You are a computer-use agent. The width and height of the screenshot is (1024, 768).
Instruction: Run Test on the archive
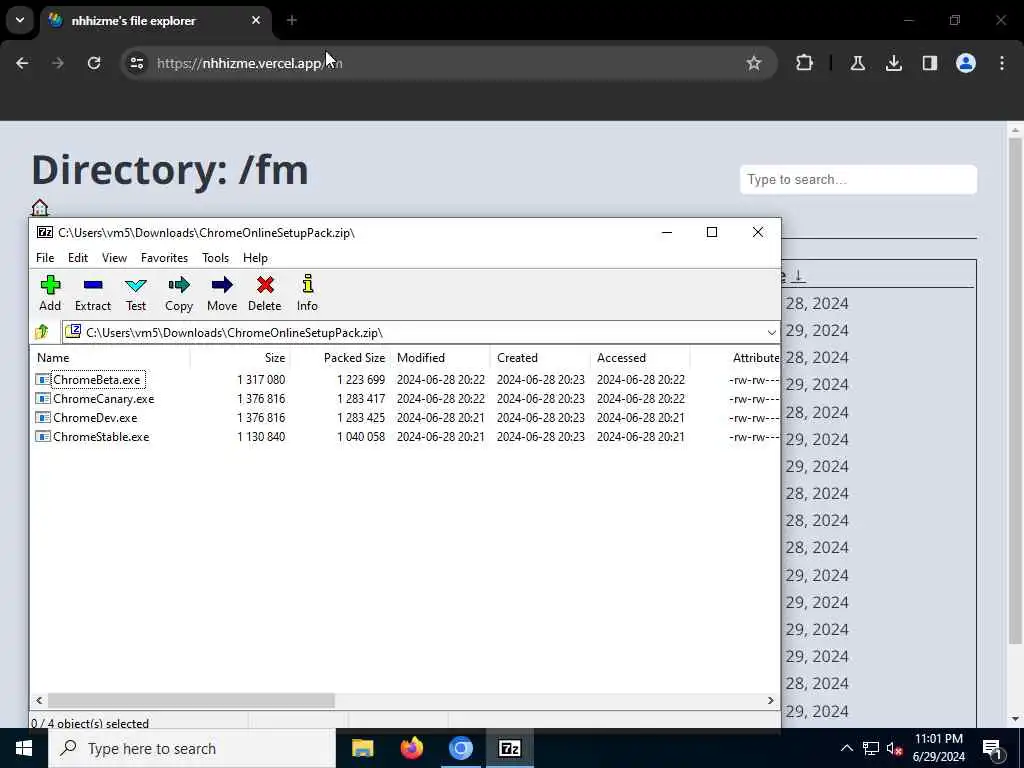(x=136, y=293)
